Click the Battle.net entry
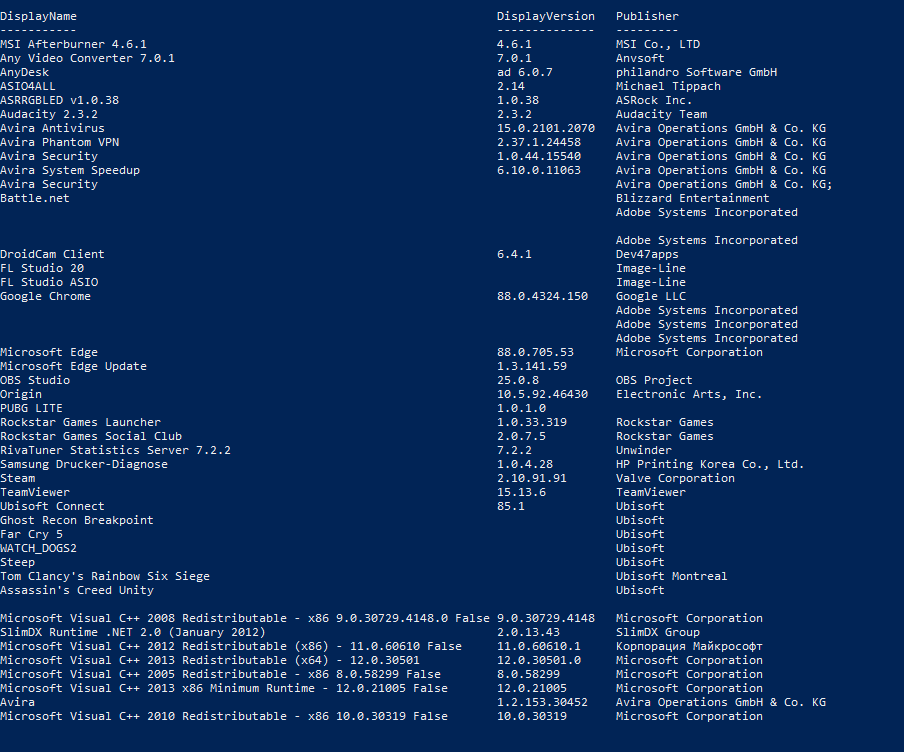This screenshot has width=904, height=752. (35, 198)
